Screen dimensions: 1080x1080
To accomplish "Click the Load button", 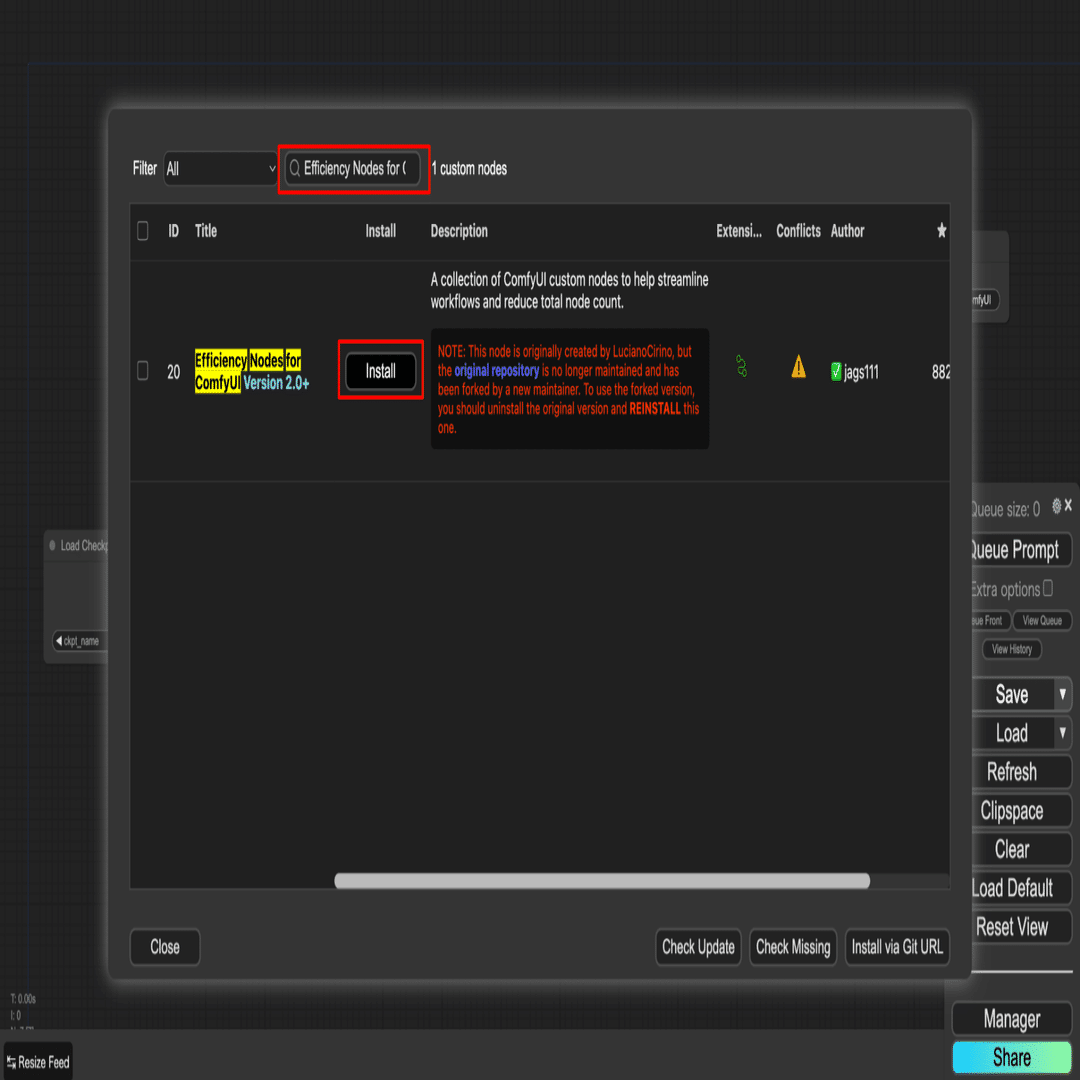I will point(1012,733).
